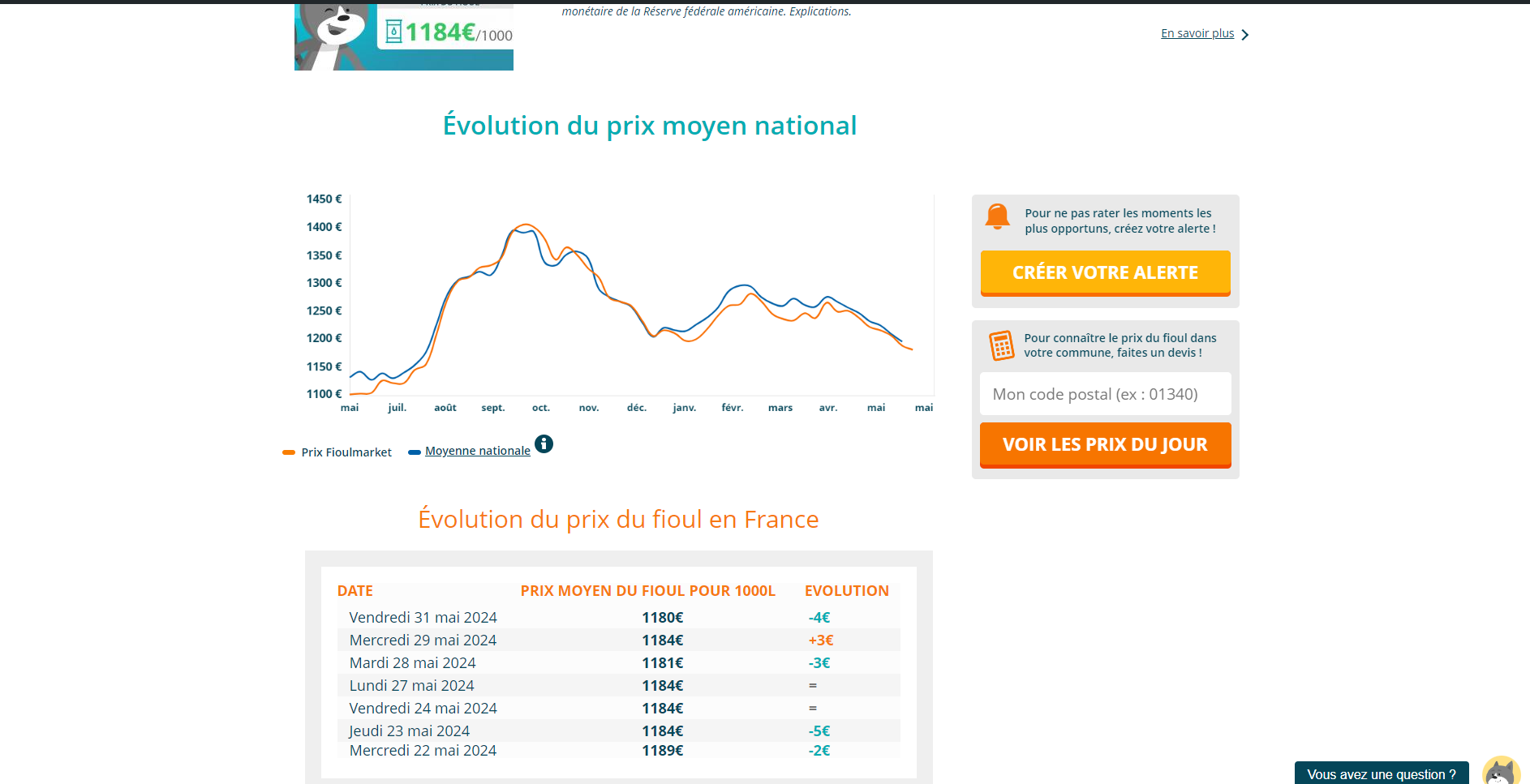Open the Vous avez une question chat tab

(x=1381, y=773)
